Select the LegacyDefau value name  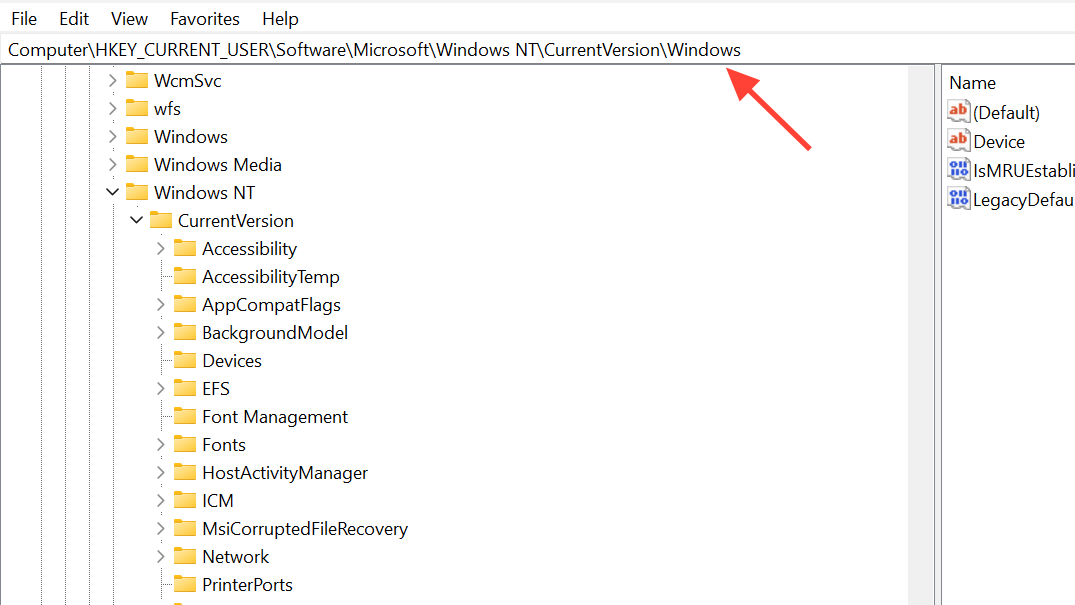click(x=1024, y=200)
